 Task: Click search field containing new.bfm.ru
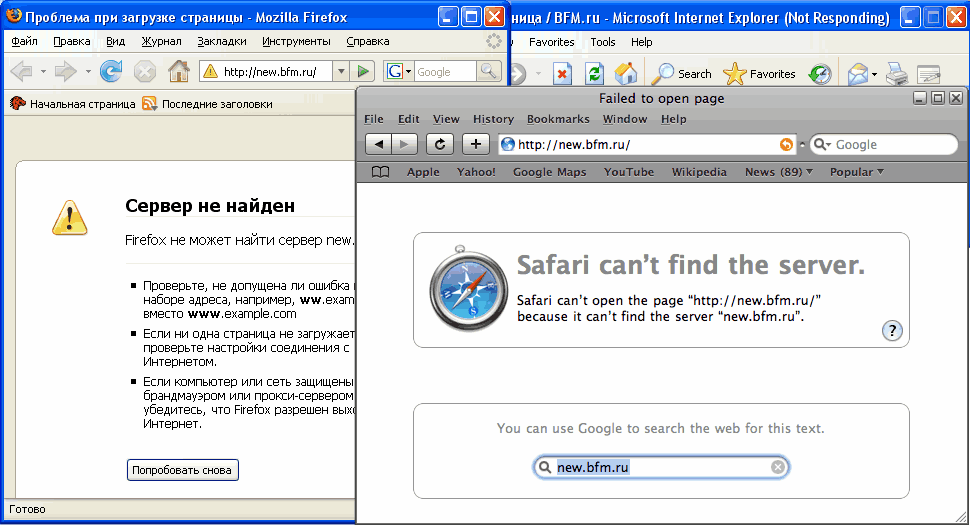[x=661, y=467]
